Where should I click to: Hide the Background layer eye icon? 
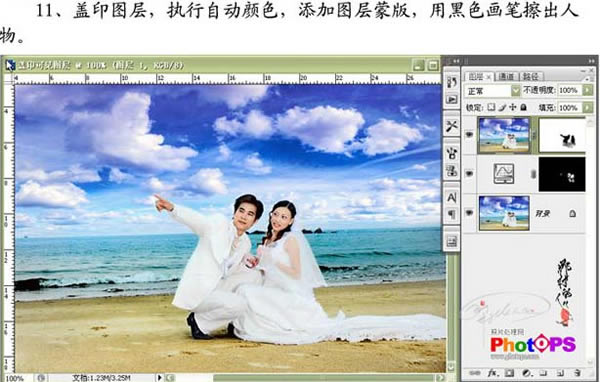[469, 213]
